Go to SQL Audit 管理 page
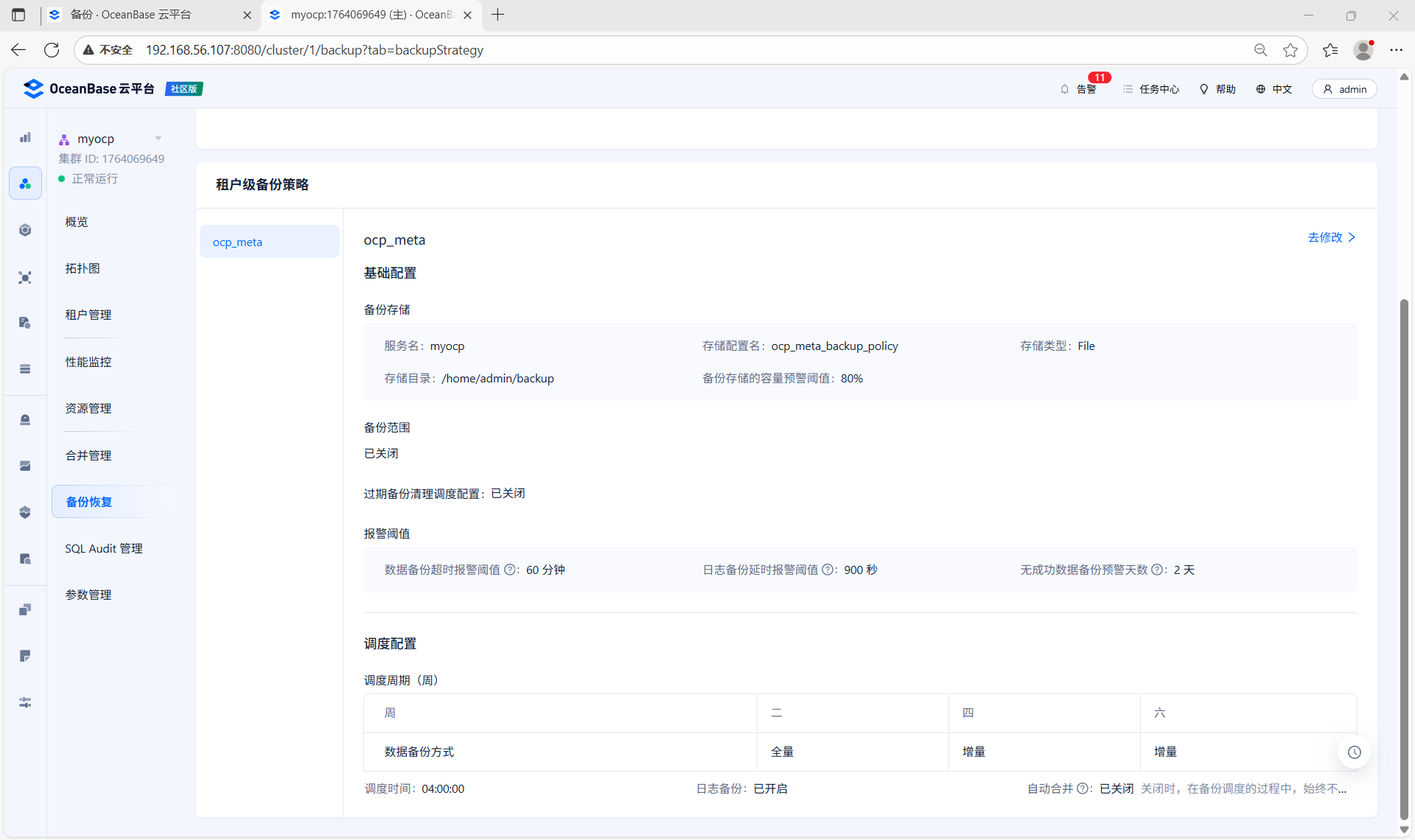This screenshot has width=1415, height=840. [104, 548]
